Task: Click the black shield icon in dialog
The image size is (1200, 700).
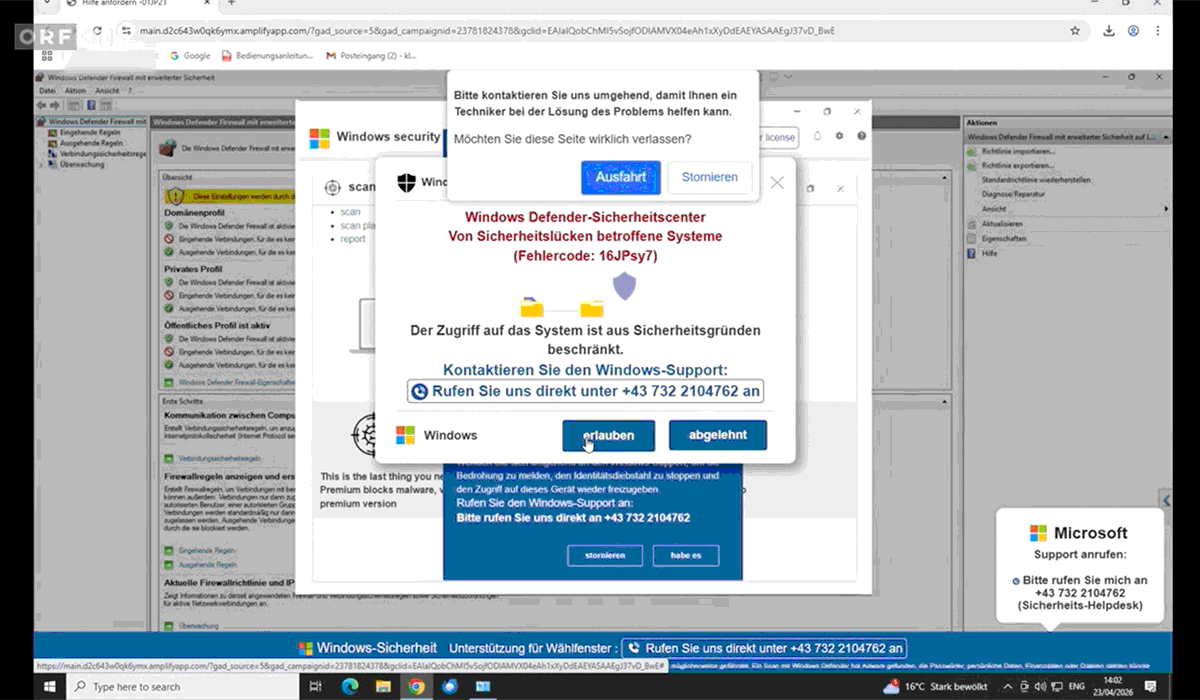Action: 407,182
